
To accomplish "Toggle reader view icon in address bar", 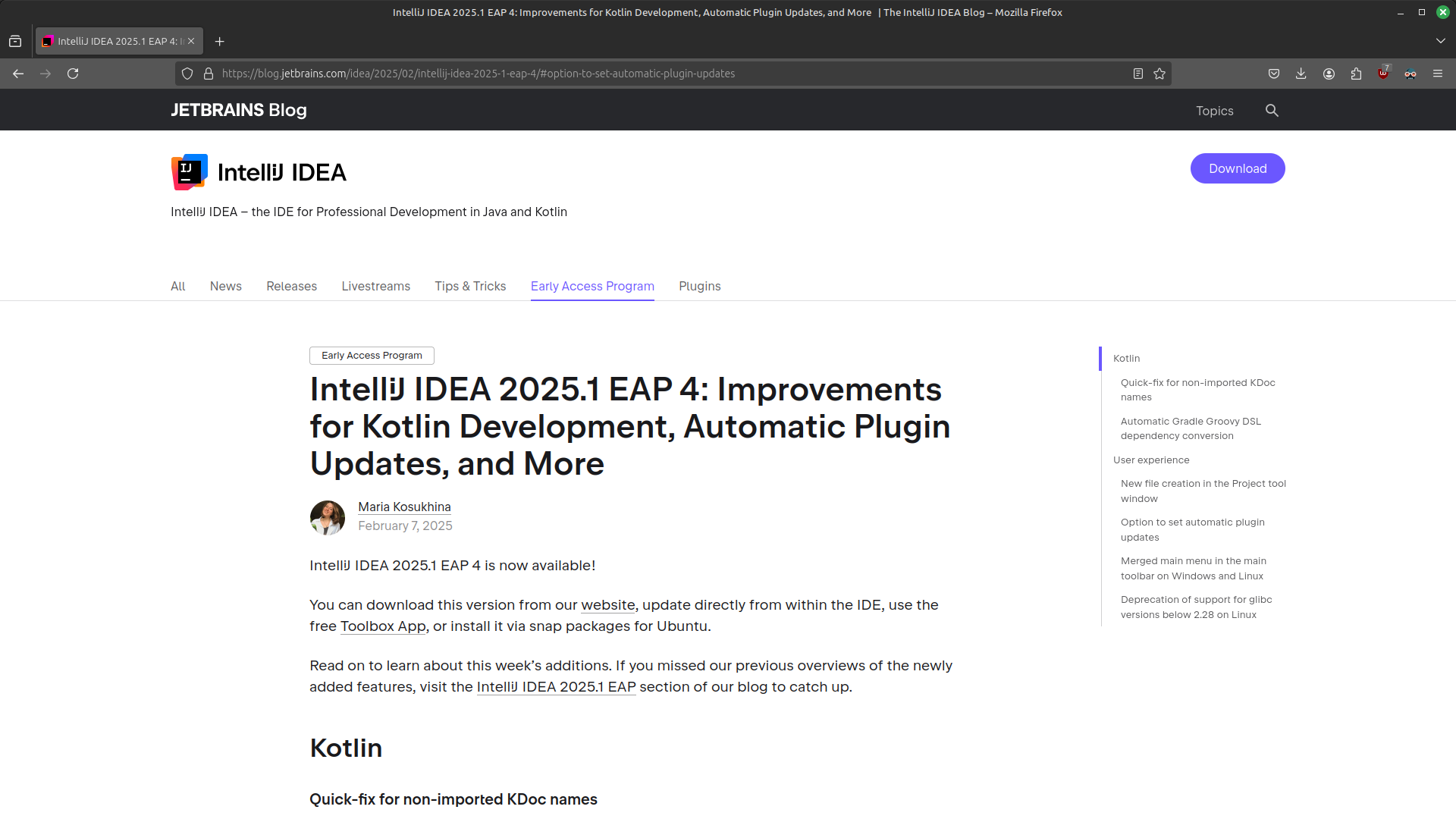I will click(x=1138, y=74).
